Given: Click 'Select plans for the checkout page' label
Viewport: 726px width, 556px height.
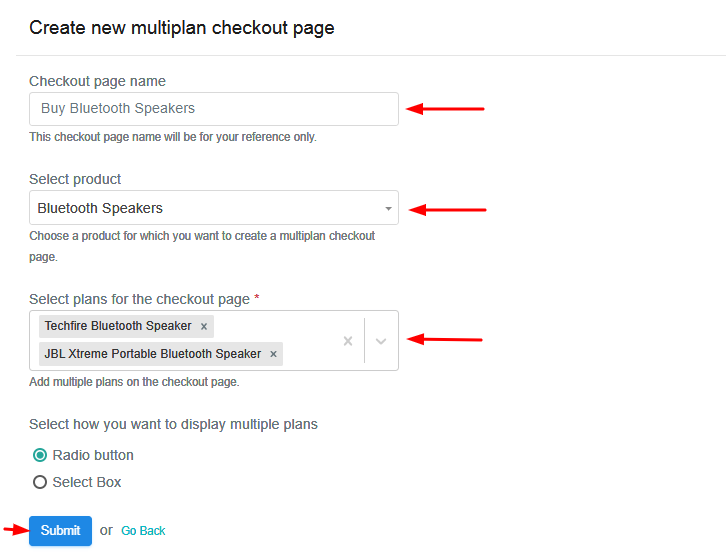Looking at the screenshot, I should pos(139,299).
